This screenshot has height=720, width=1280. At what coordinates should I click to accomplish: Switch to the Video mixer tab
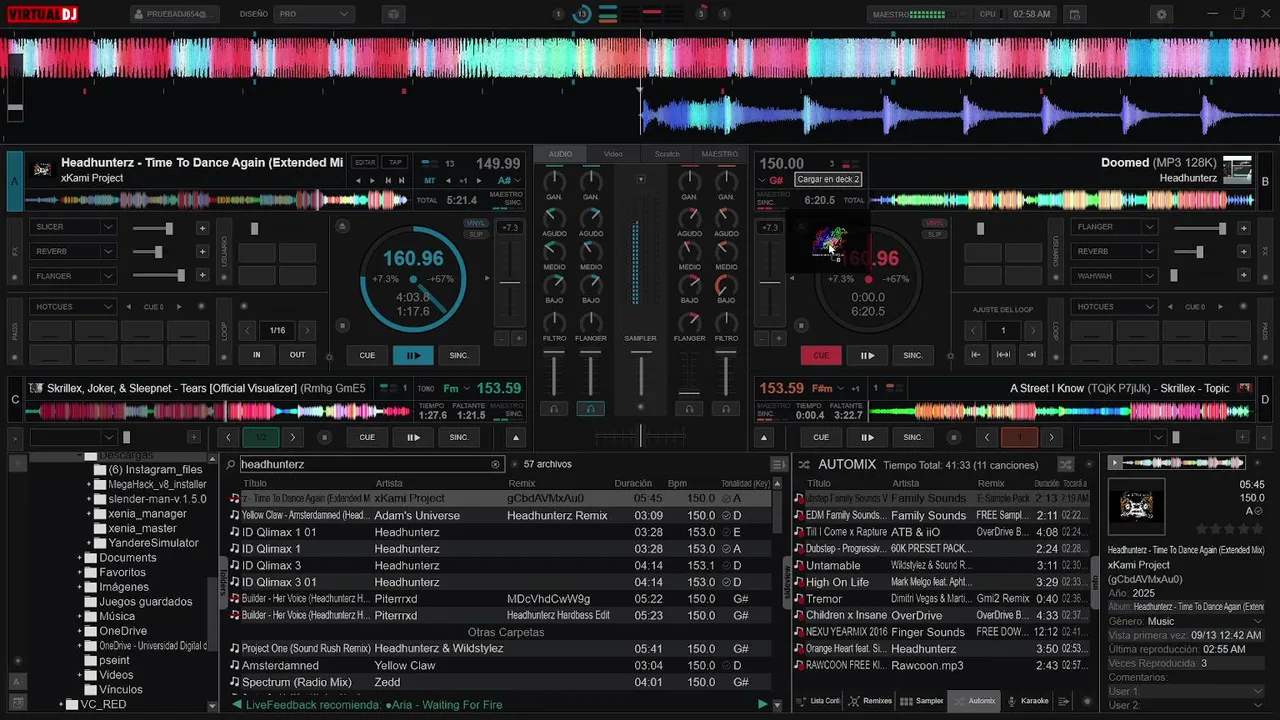coord(613,154)
